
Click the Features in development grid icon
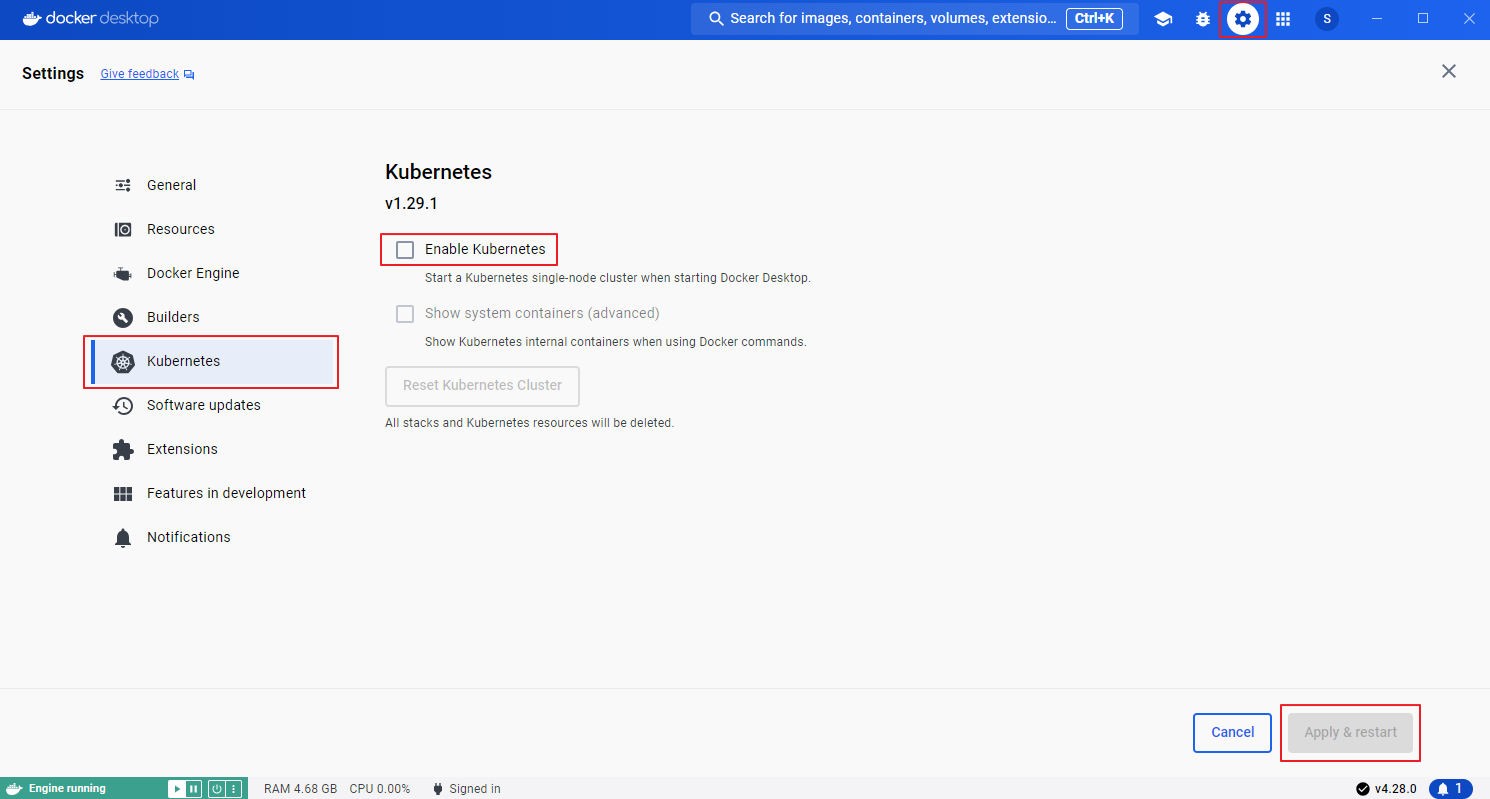[x=123, y=494]
